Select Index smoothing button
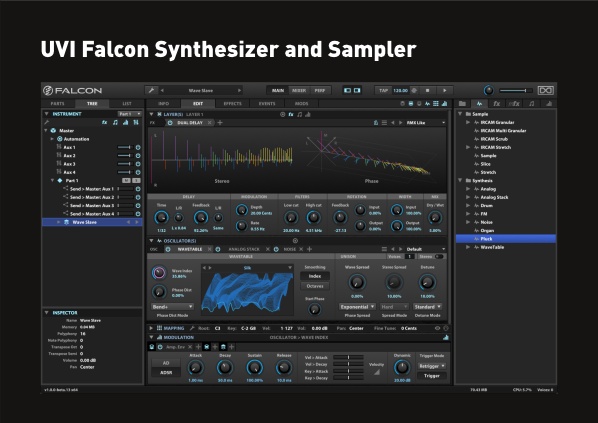Viewport: 598px width, 423px height. pyautogui.click(x=315, y=276)
